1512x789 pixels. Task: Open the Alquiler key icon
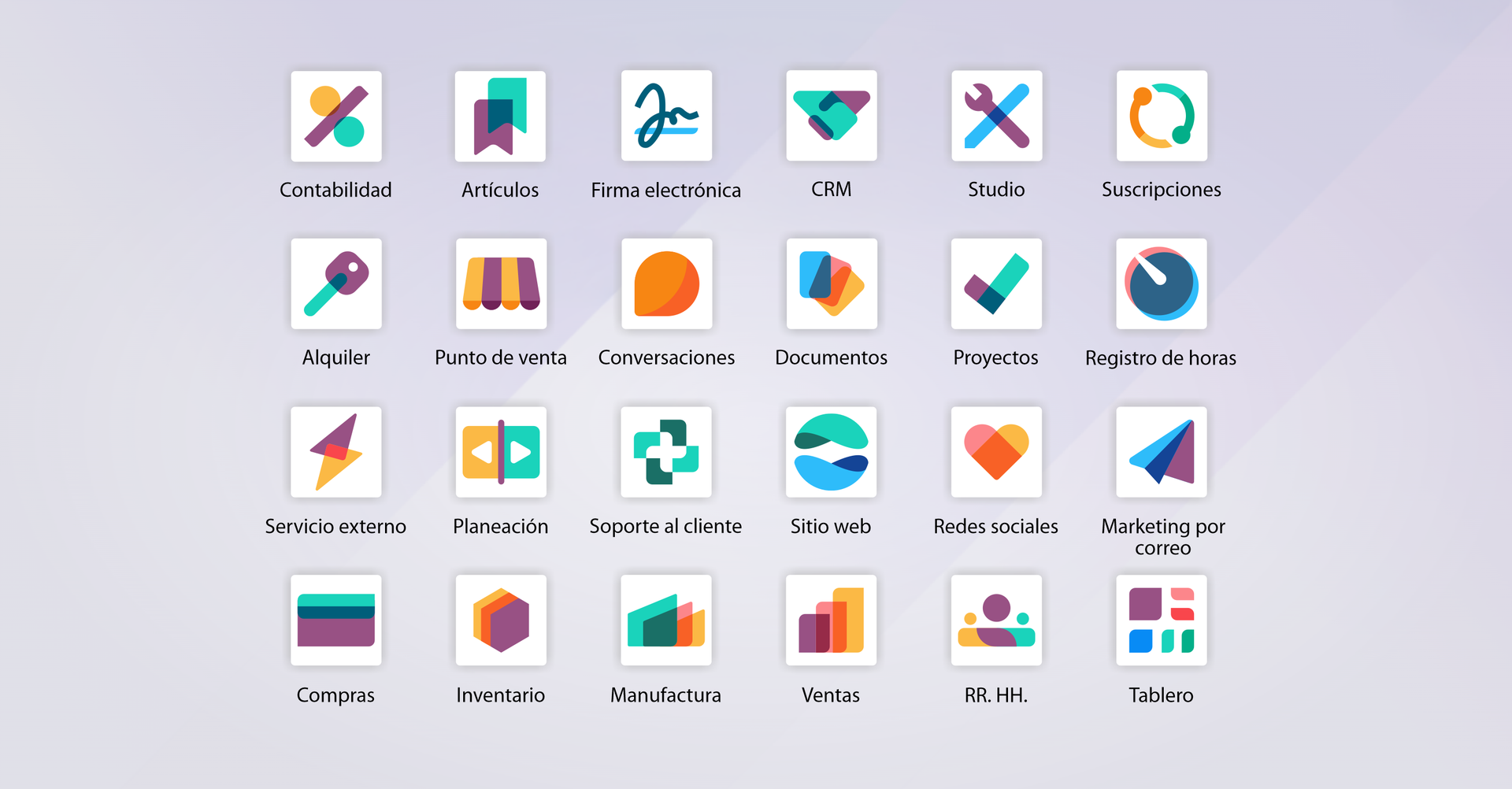(x=336, y=284)
